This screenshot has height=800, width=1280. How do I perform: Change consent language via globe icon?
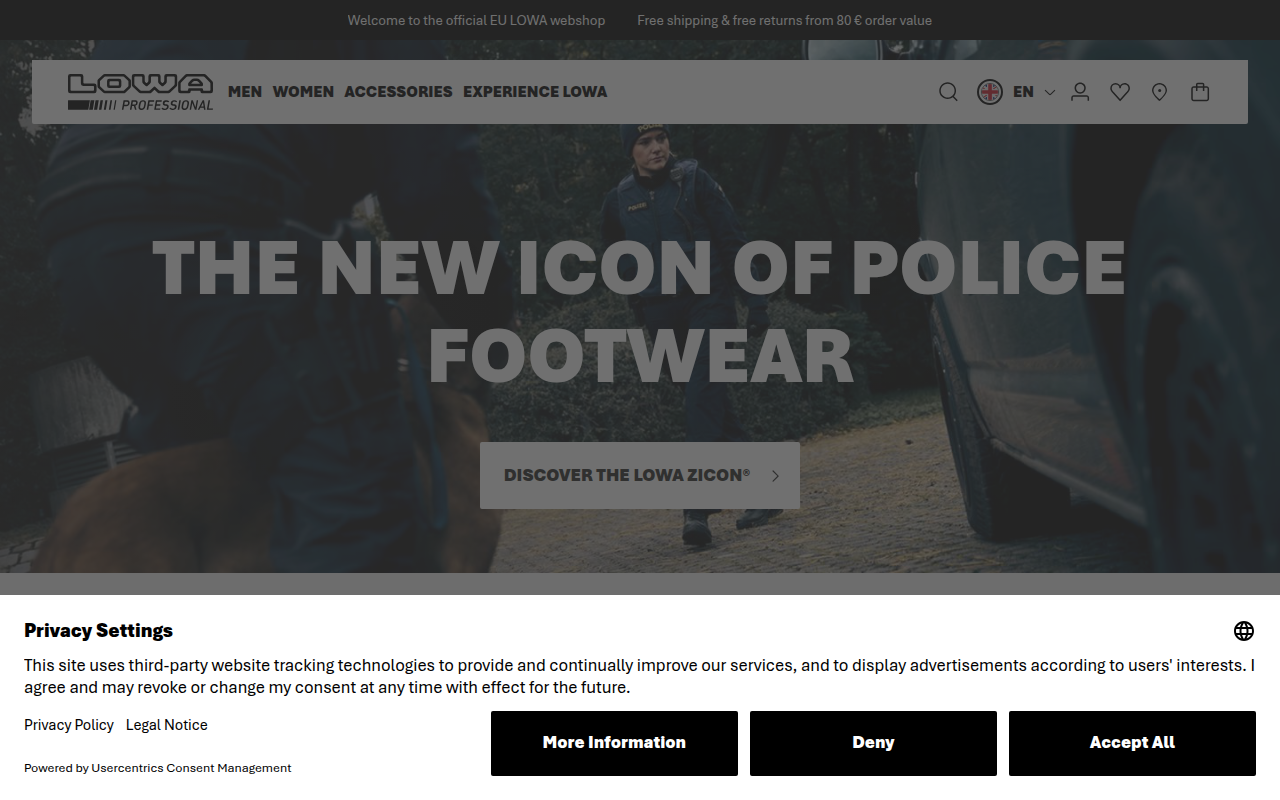tap(1243, 631)
